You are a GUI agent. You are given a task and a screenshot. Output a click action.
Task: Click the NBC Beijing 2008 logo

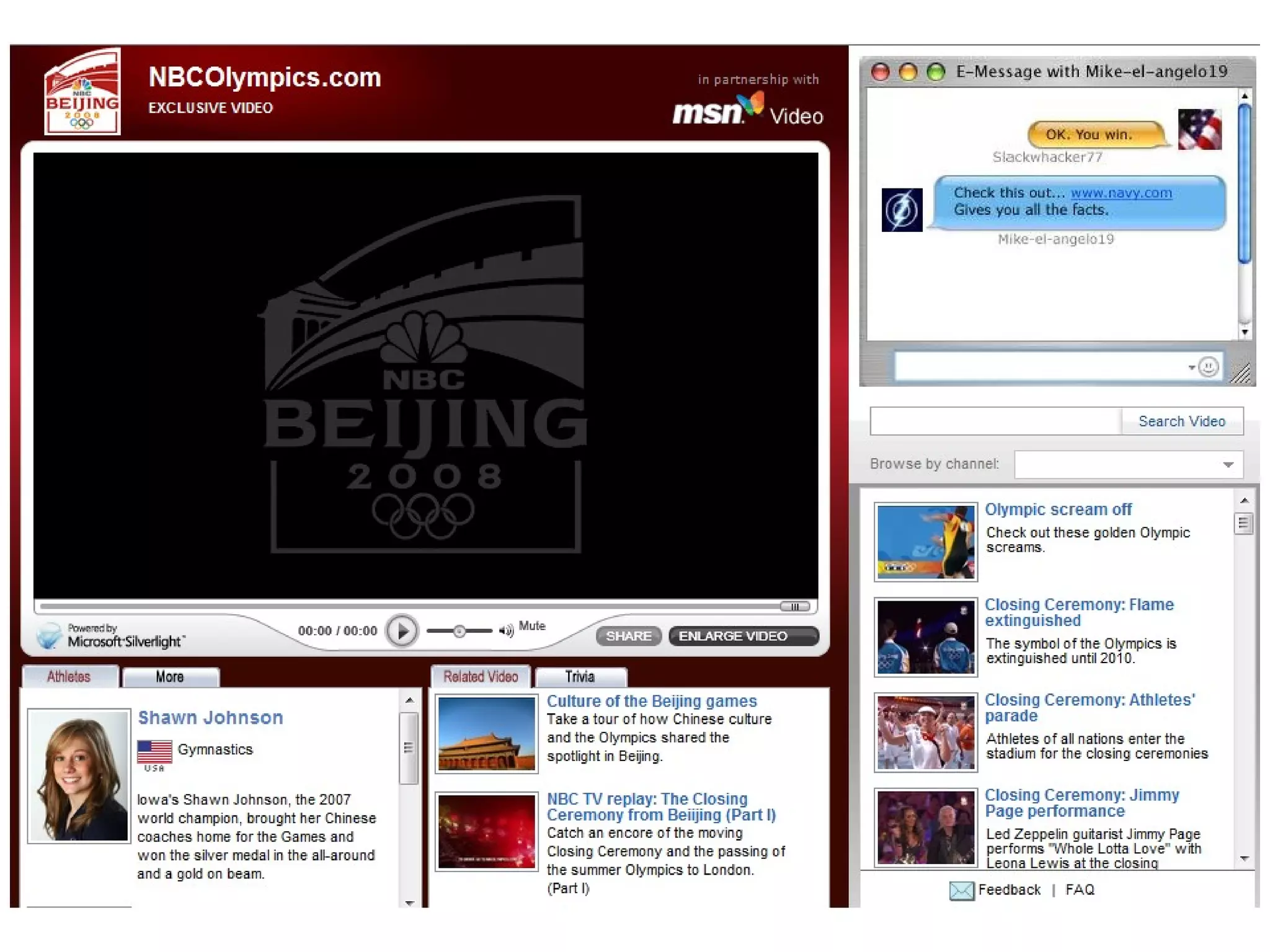(82, 92)
